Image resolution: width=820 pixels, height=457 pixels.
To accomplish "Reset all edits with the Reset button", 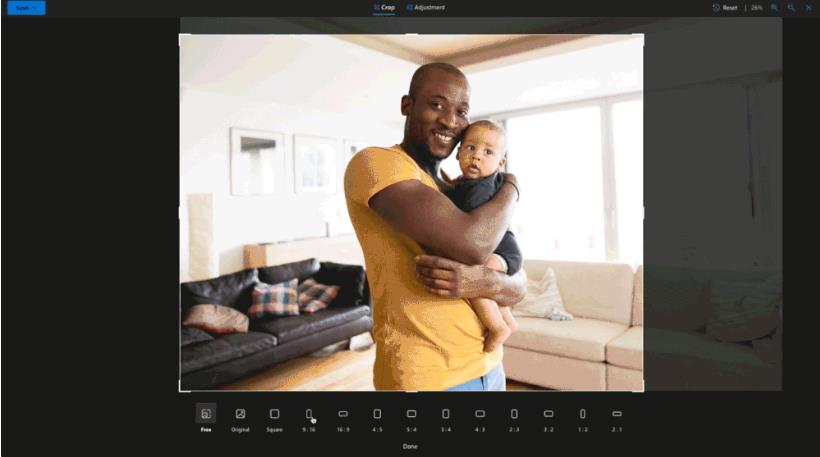I will [x=725, y=8].
